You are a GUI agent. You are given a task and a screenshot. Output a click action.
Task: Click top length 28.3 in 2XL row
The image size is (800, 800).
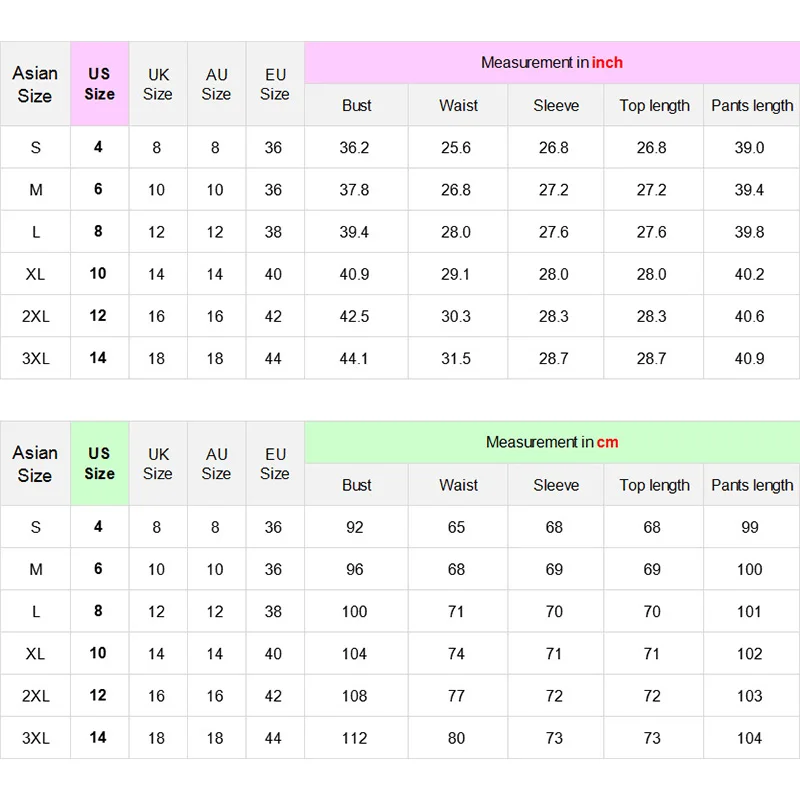(651, 316)
